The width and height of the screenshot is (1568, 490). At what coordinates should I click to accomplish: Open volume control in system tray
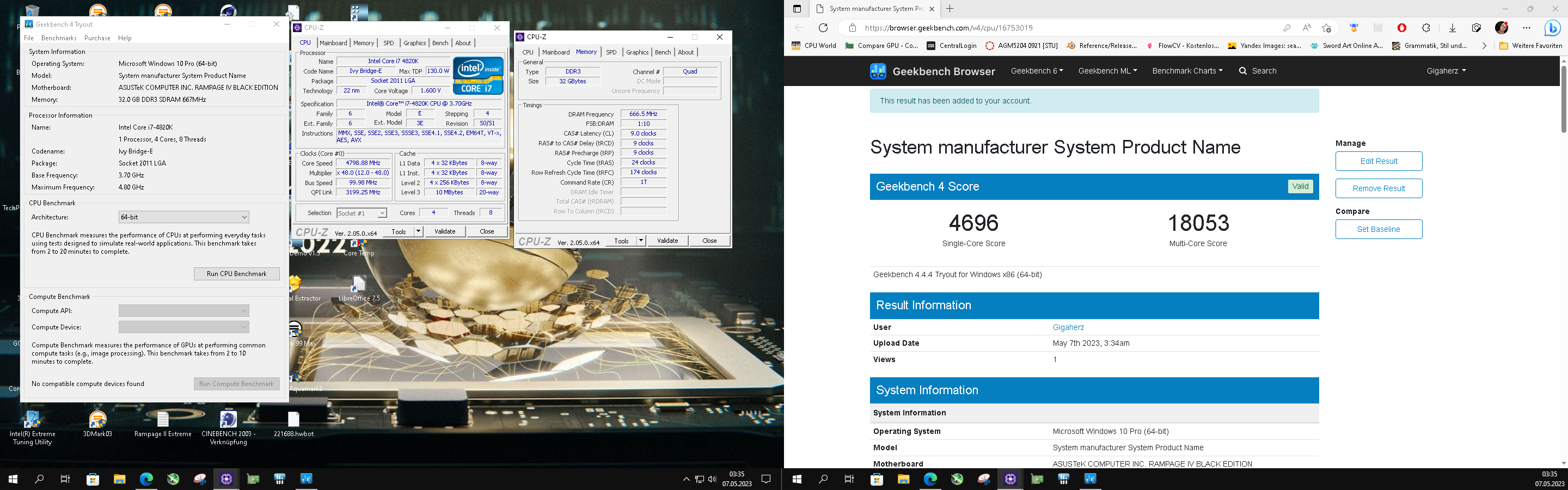(712, 479)
